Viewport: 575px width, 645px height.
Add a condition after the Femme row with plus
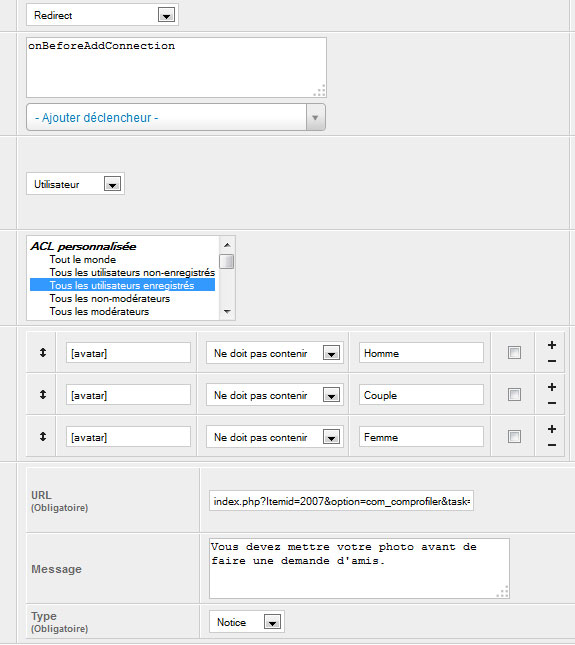552,429
